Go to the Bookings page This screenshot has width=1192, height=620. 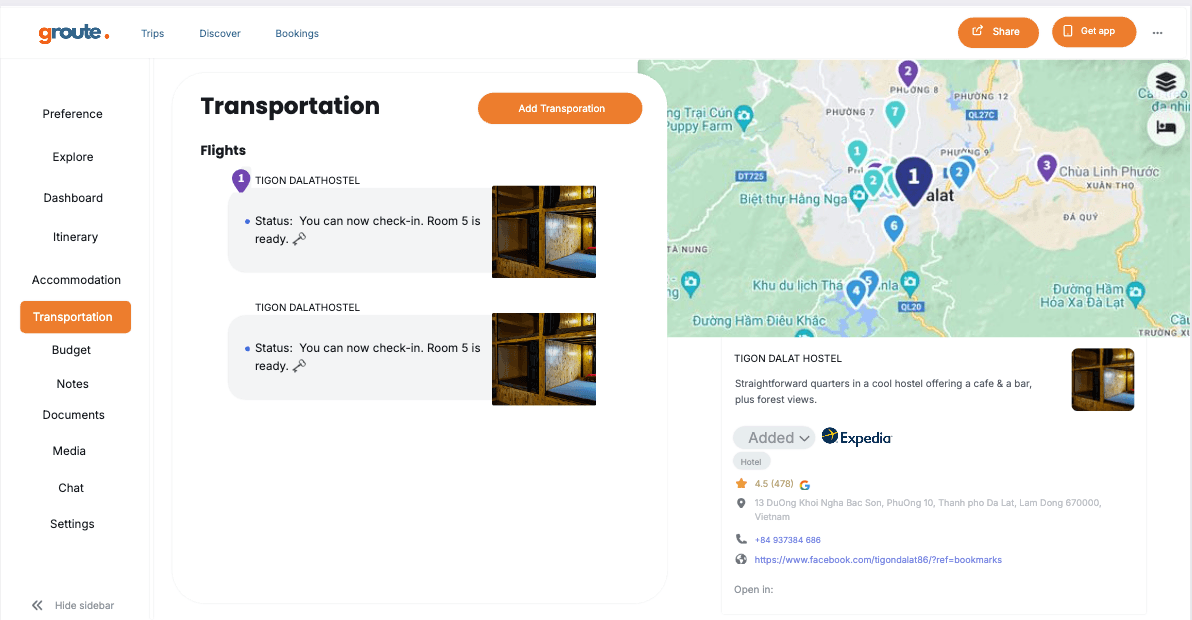(297, 33)
